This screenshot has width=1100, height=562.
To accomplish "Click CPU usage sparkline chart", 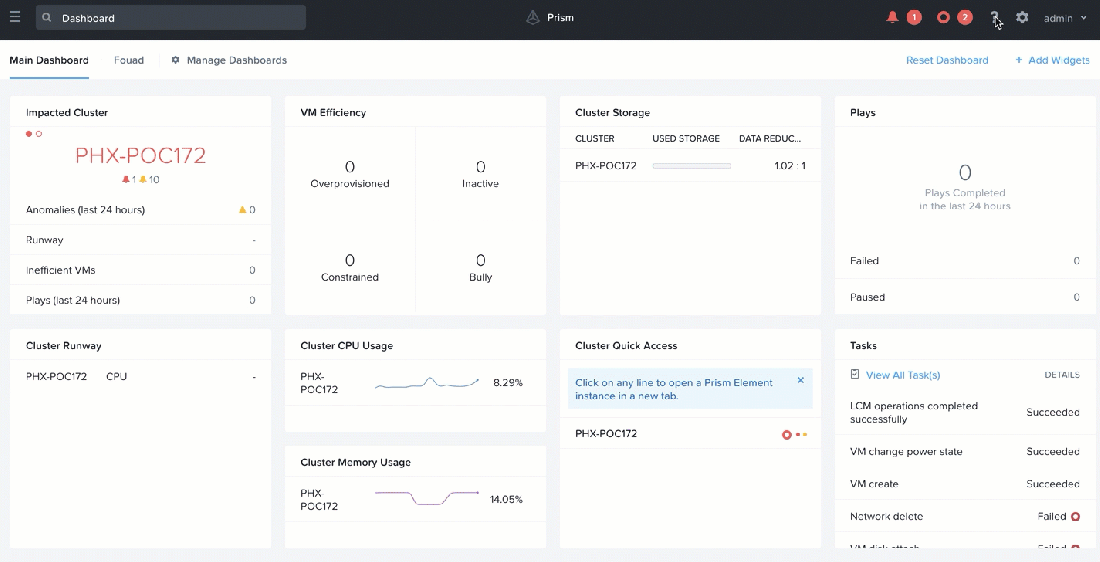I will (427, 383).
